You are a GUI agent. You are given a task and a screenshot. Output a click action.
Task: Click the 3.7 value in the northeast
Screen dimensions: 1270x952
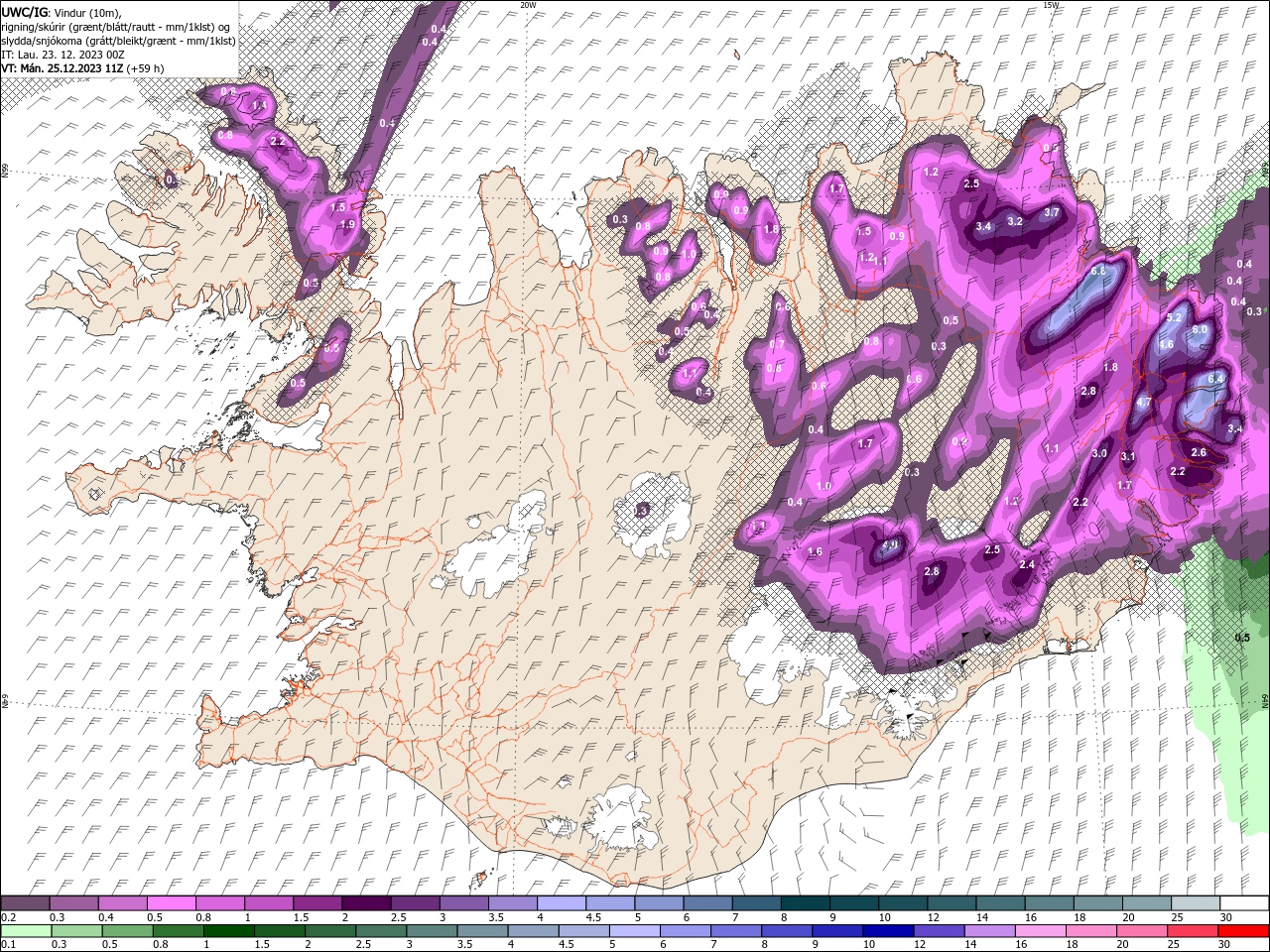coord(1053,212)
